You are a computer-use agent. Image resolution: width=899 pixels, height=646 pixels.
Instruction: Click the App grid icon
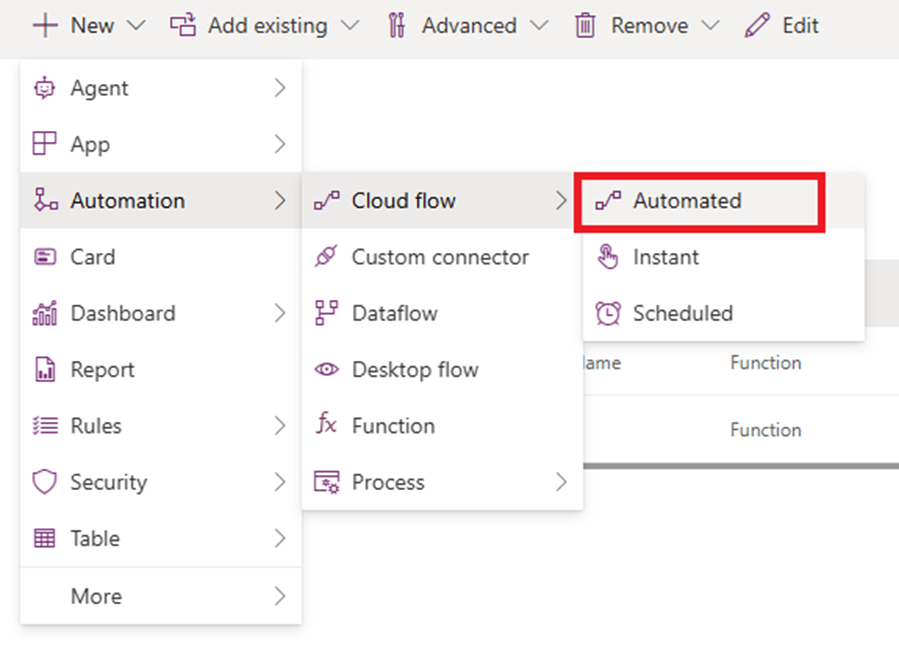(45, 144)
